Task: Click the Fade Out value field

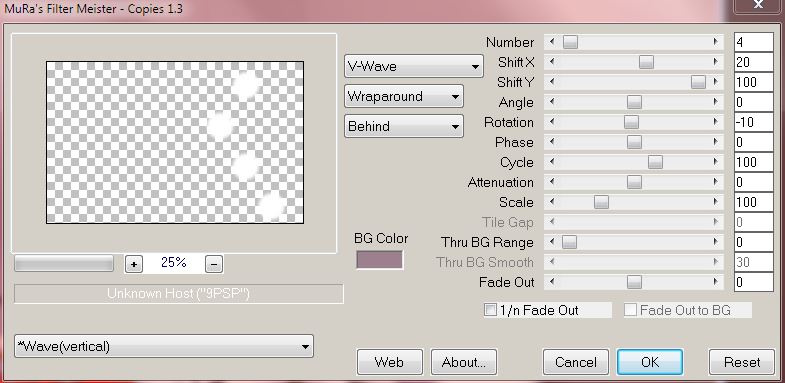Action: click(754, 282)
